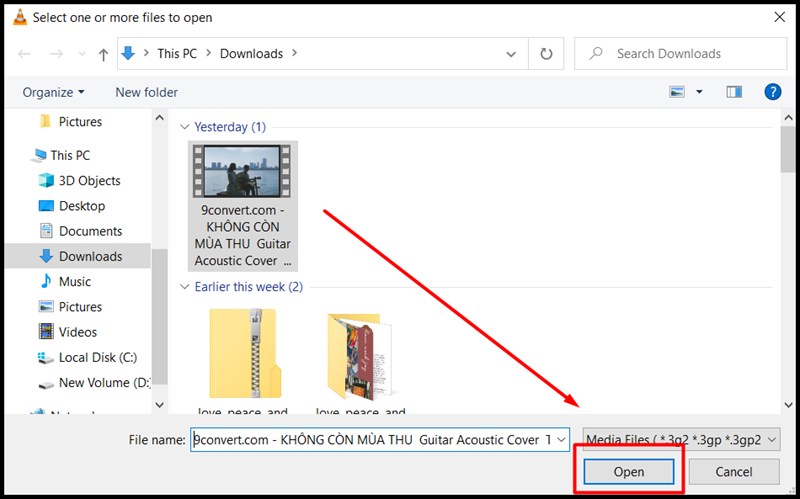The width and height of the screenshot is (800, 499).
Task: Click the Back navigation arrow
Action: tap(24, 54)
